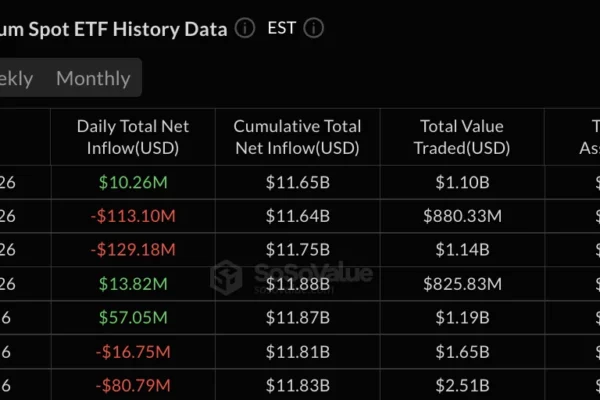This screenshot has width=600, height=400.
Task: Select the $13.82M daily inflow cell
Action: pyautogui.click(x=133, y=283)
